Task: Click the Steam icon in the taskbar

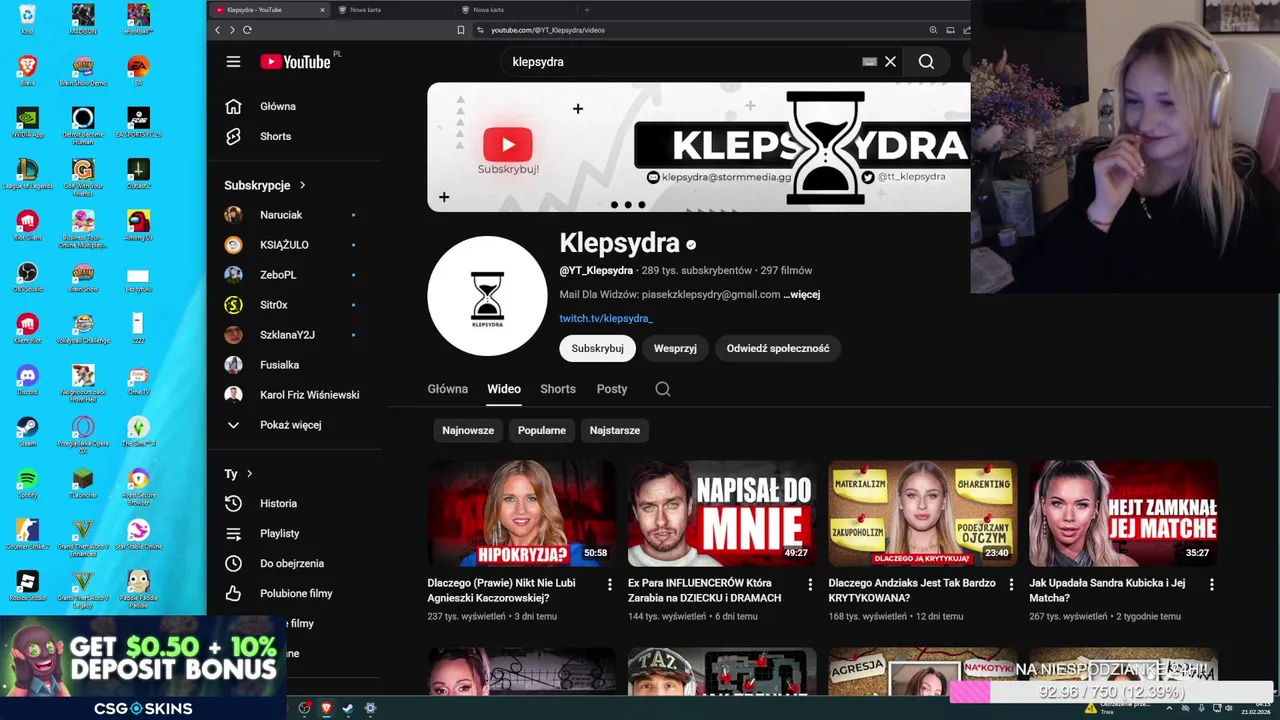Action: [x=348, y=708]
